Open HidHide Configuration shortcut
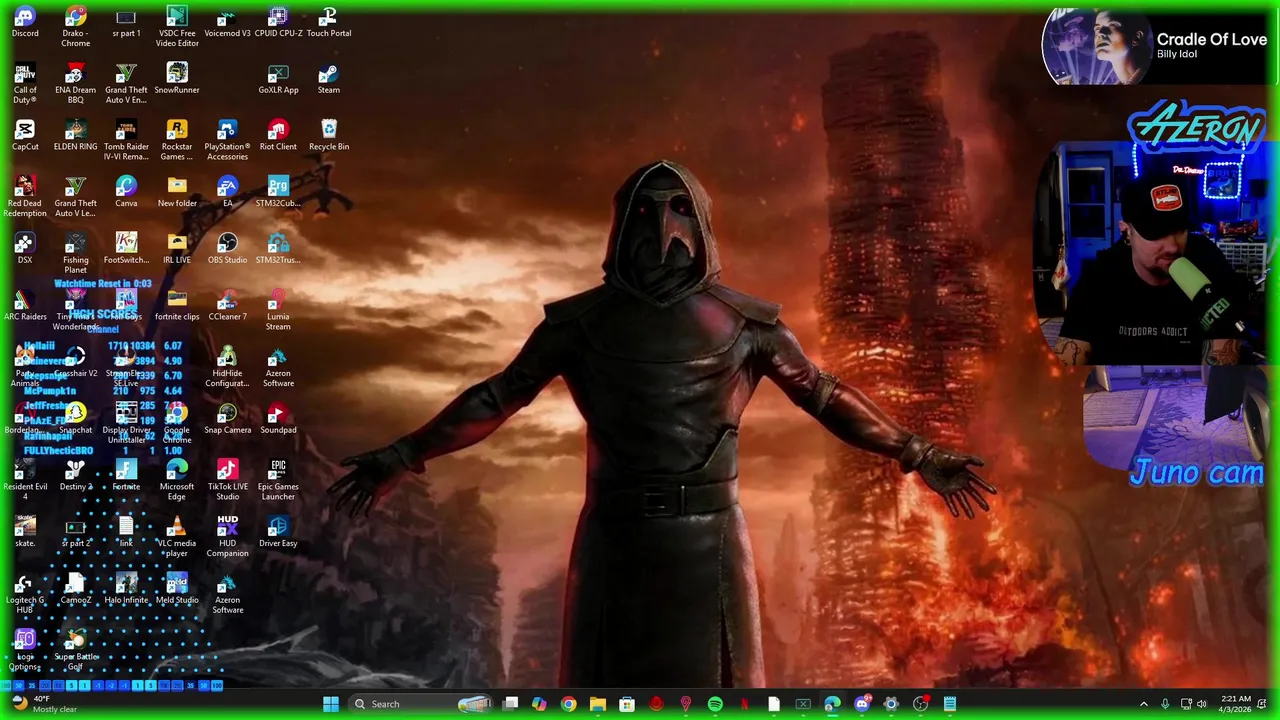 coord(227,367)
